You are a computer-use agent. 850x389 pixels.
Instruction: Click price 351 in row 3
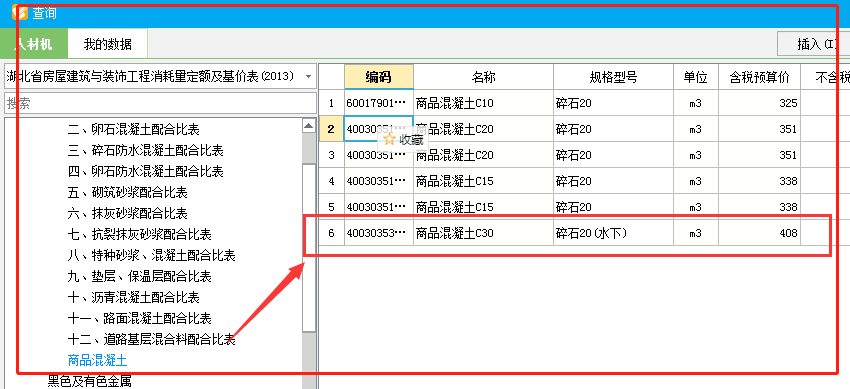click(x=759, y=155)
